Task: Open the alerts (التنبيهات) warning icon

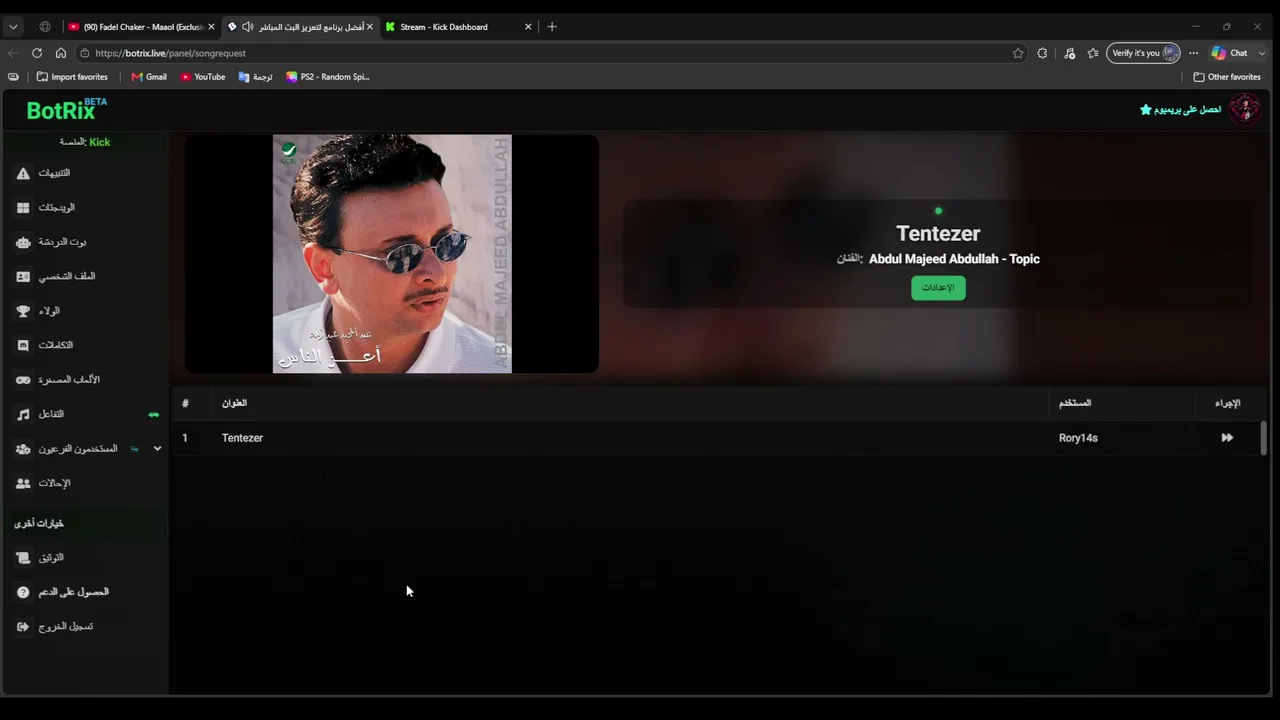Action: click(x=23, y=173)
